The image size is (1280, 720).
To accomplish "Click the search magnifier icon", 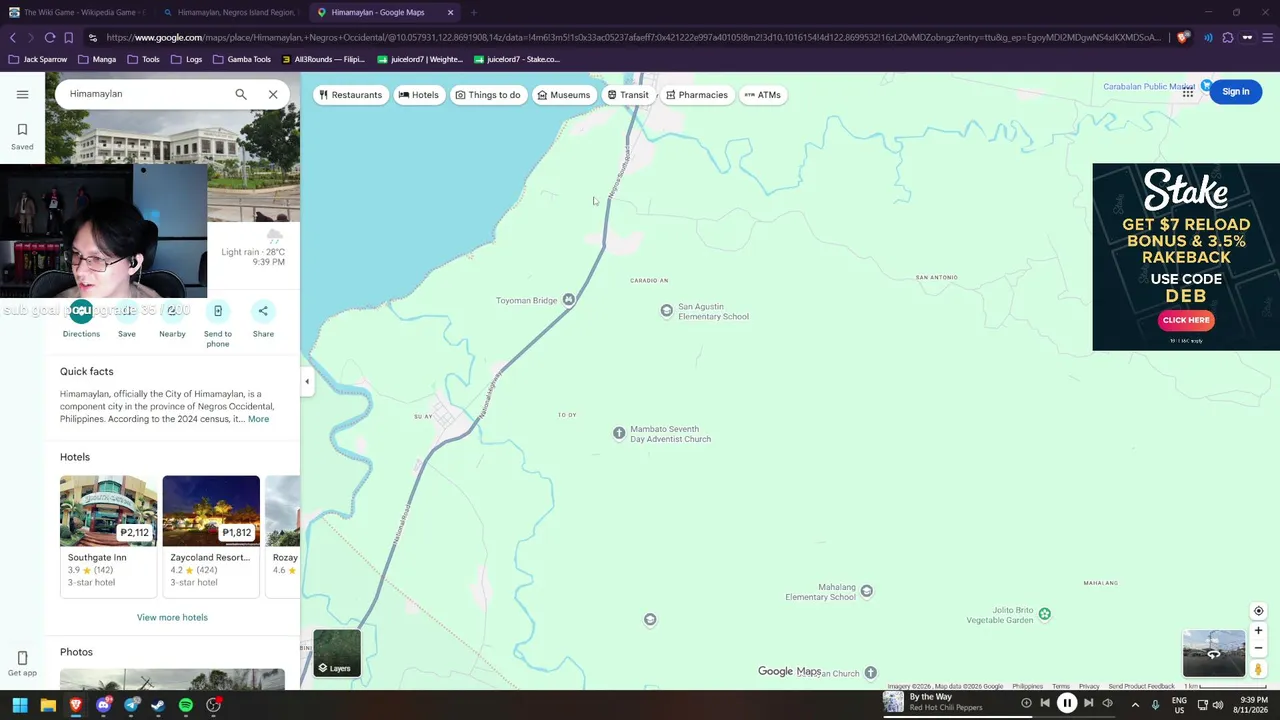I will pos(241,94).
